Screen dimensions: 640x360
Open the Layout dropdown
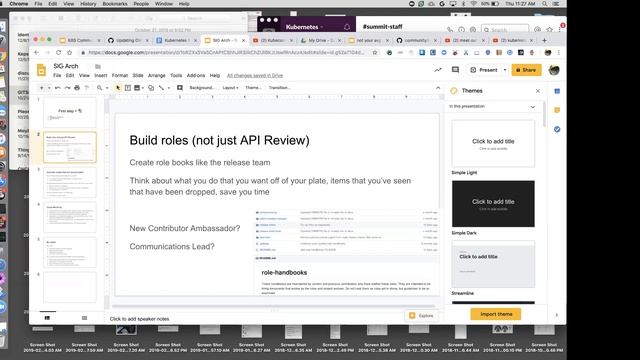(x=230, y=88)
